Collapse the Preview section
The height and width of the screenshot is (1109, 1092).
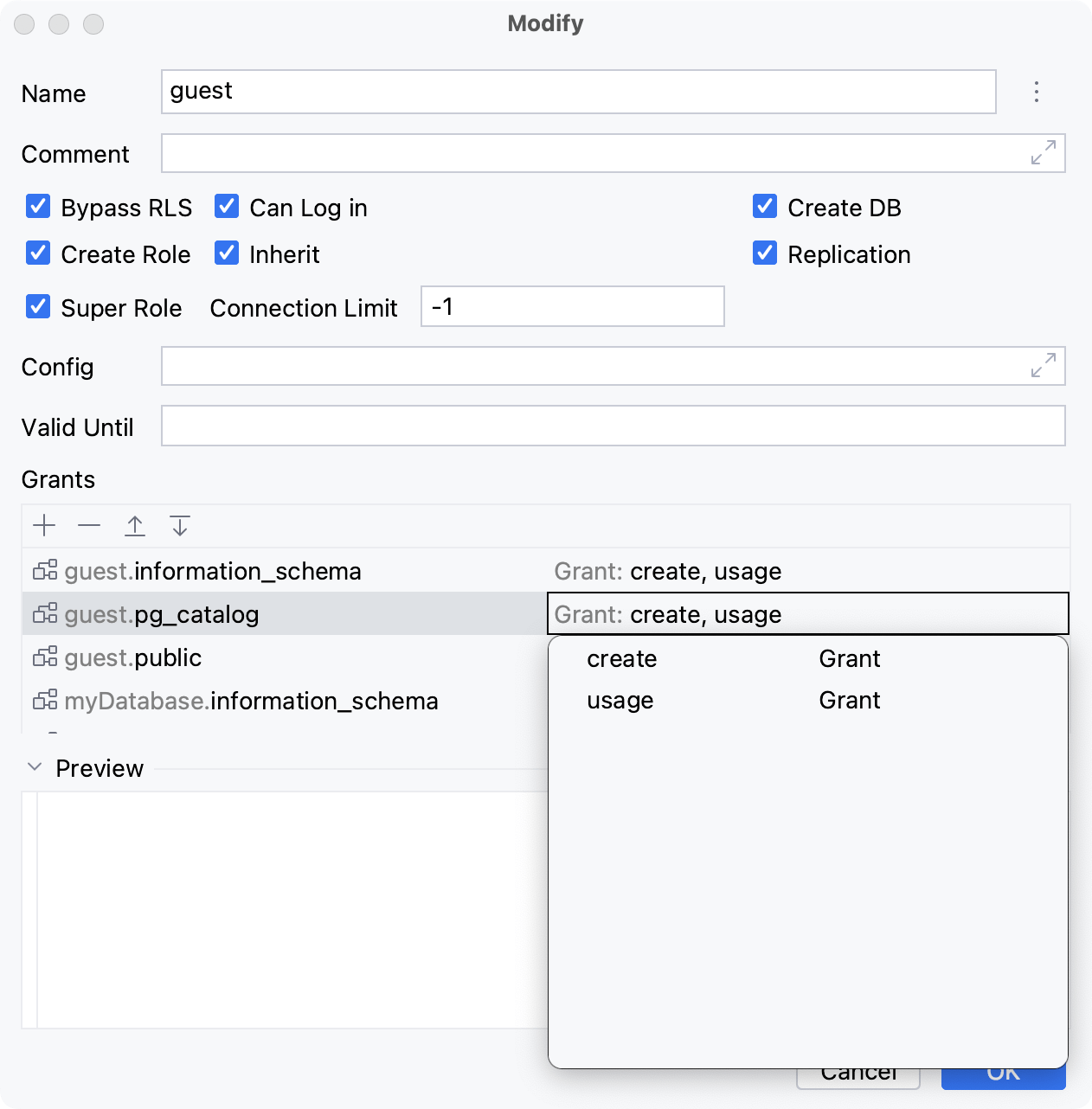[34, 766]
